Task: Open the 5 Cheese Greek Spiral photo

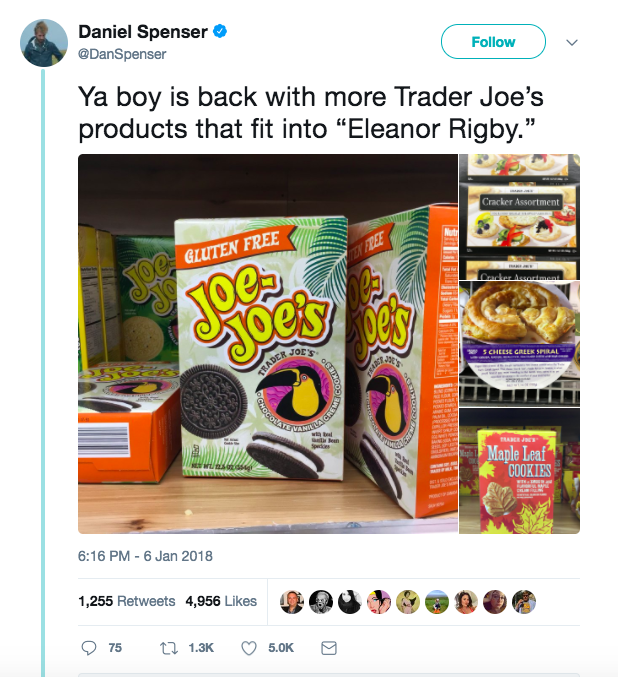Action: (x=520, y=344)
